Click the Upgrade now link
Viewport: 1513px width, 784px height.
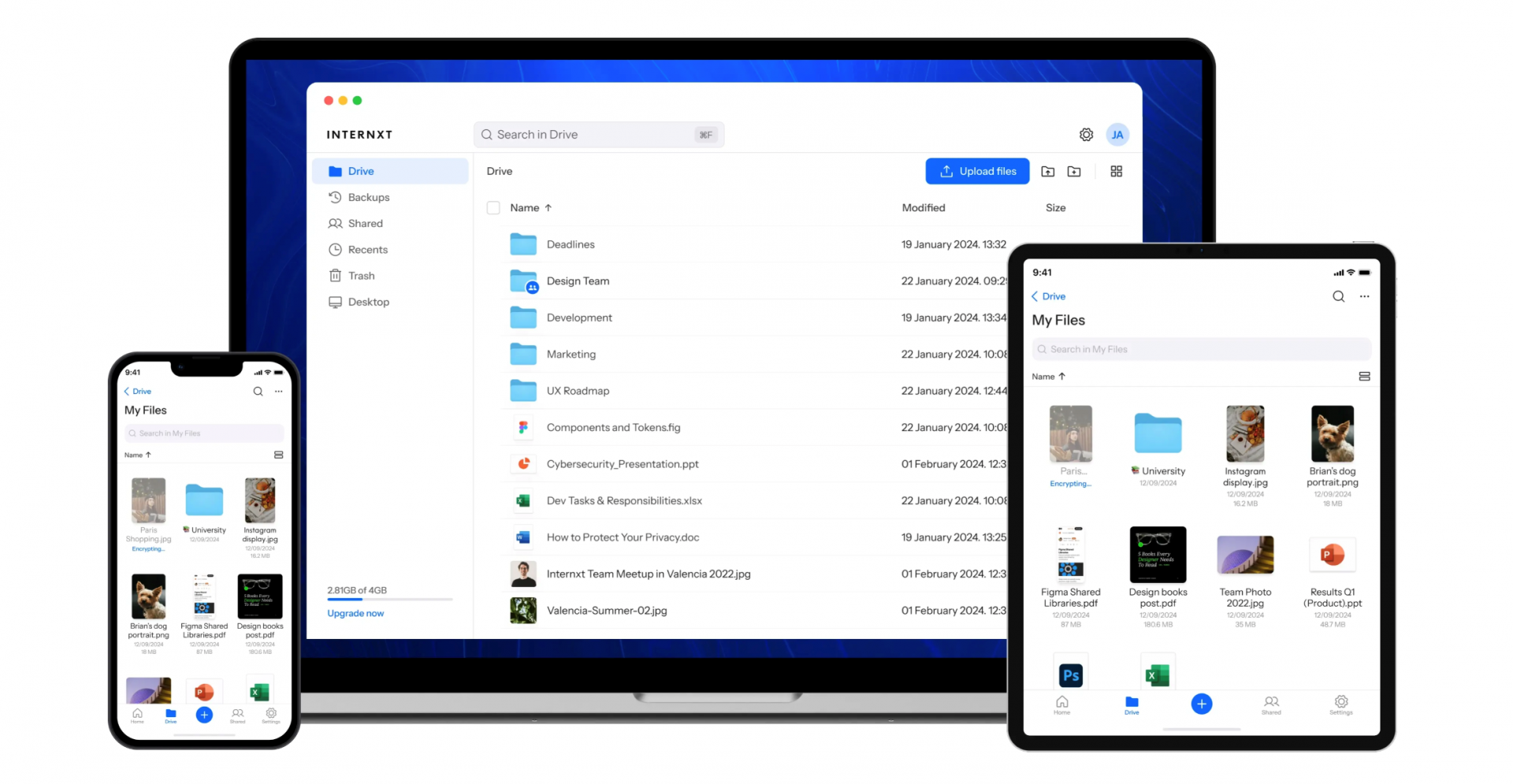click(355, 614)
